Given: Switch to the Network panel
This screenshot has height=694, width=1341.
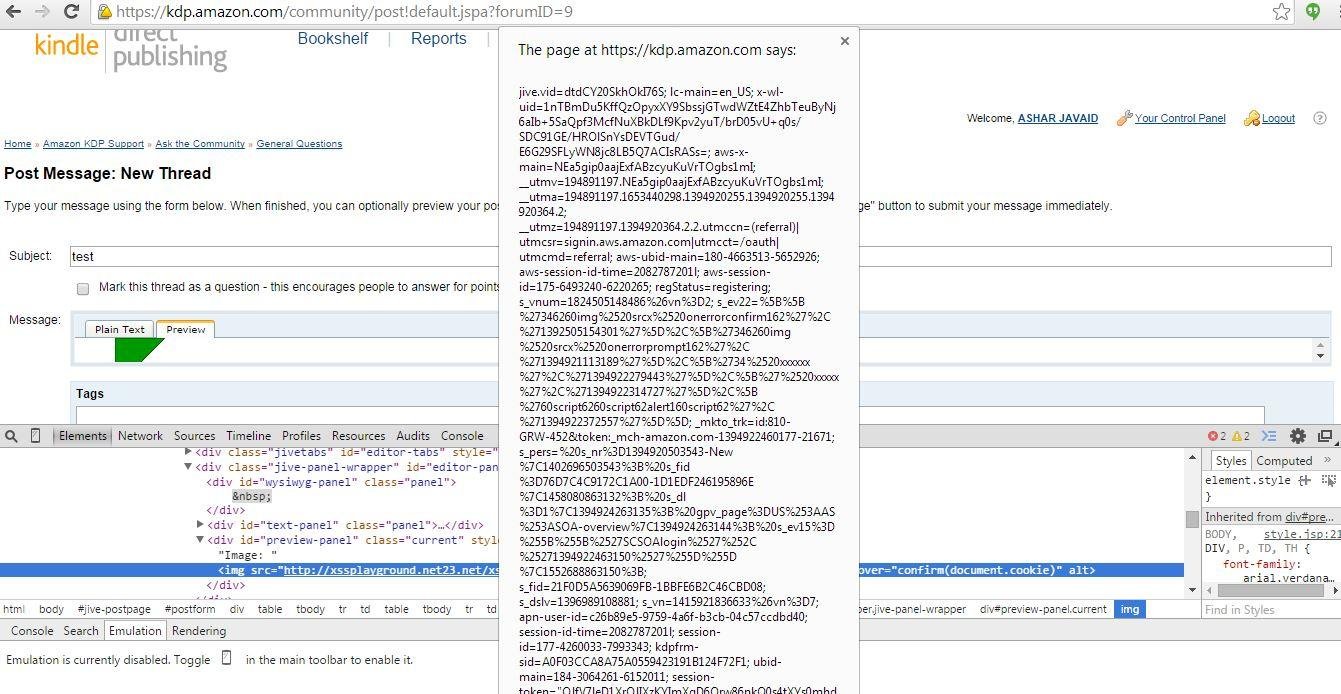Looking at the screenshot, I should (140, 436).
